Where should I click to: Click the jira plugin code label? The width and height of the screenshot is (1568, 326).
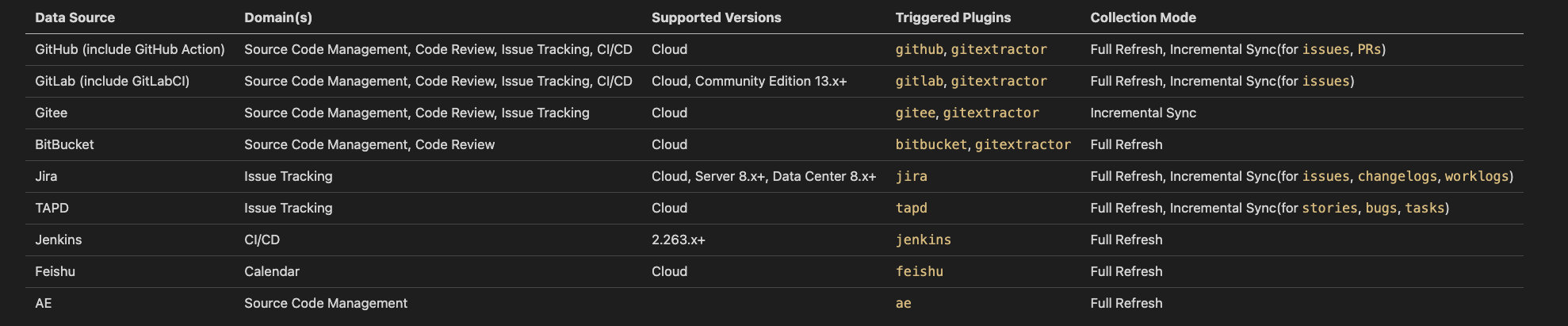pyautogui.click(x=911, y=176)
